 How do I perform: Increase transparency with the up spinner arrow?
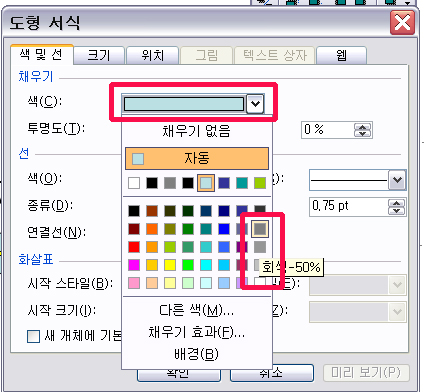[x=362, y=127]
